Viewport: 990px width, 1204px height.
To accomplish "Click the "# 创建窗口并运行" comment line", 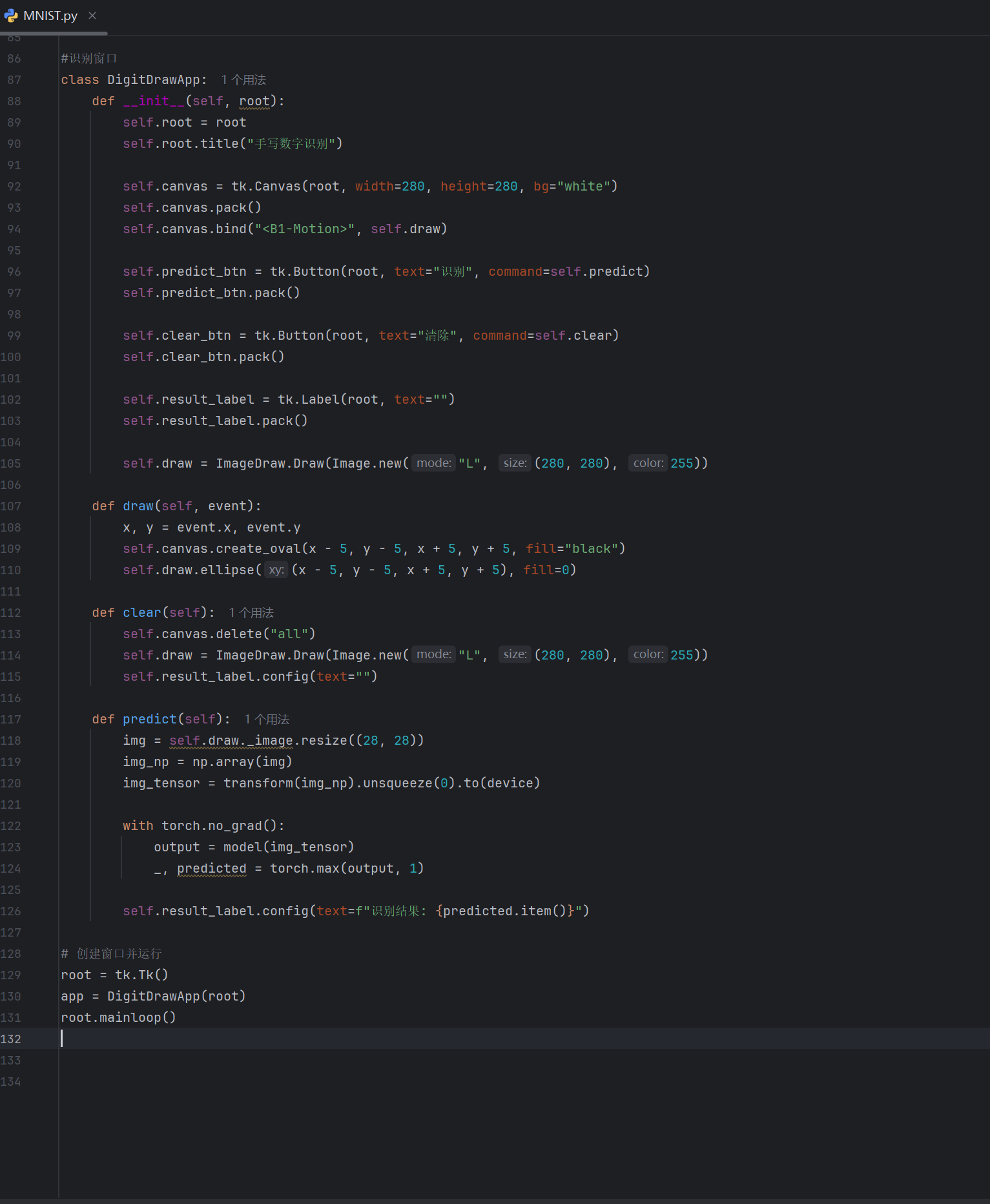I will coord(111,953).
